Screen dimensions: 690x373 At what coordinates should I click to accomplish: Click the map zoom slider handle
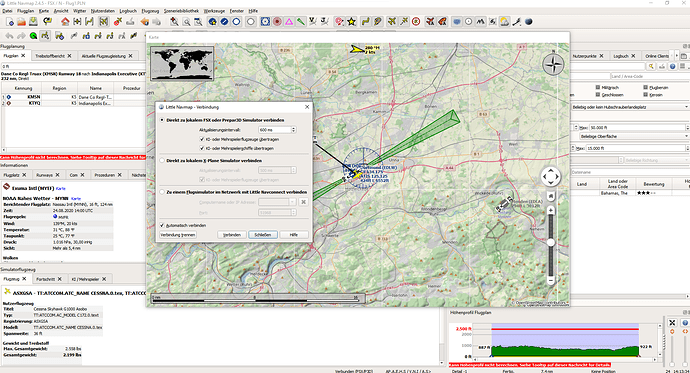(551, 242)
